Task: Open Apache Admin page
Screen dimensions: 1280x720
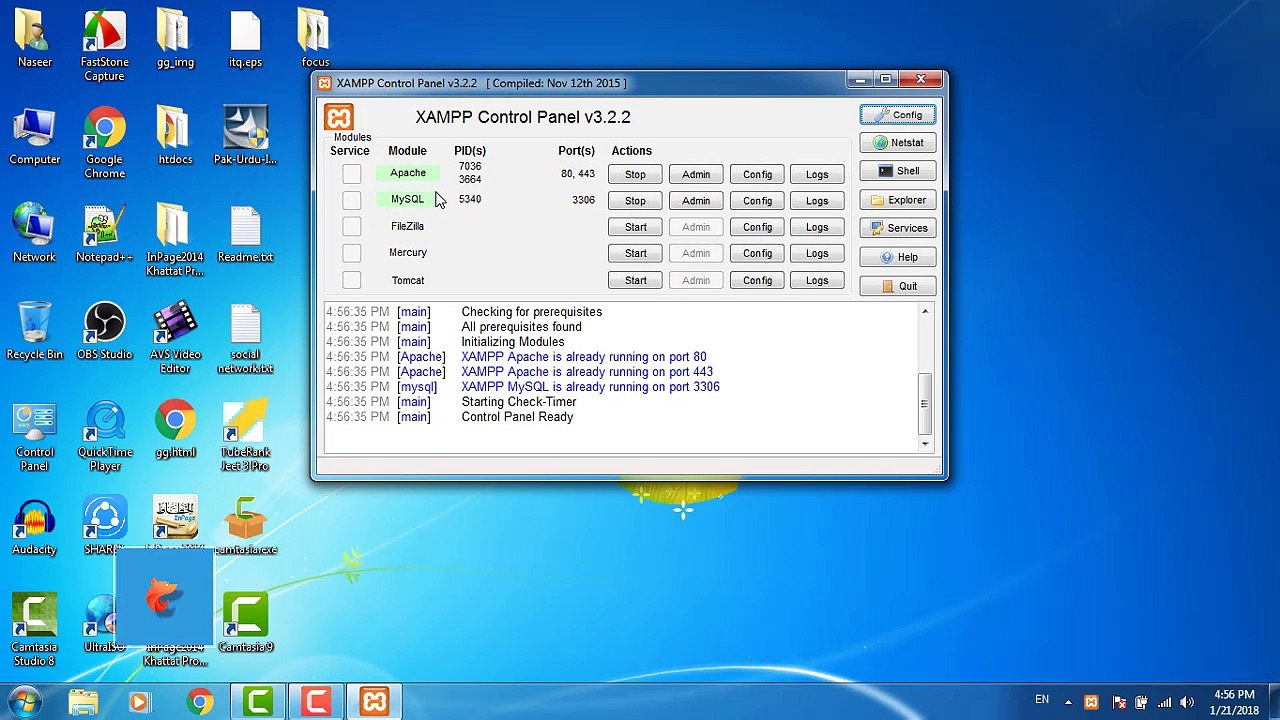Action: click(x=696, y=174)
